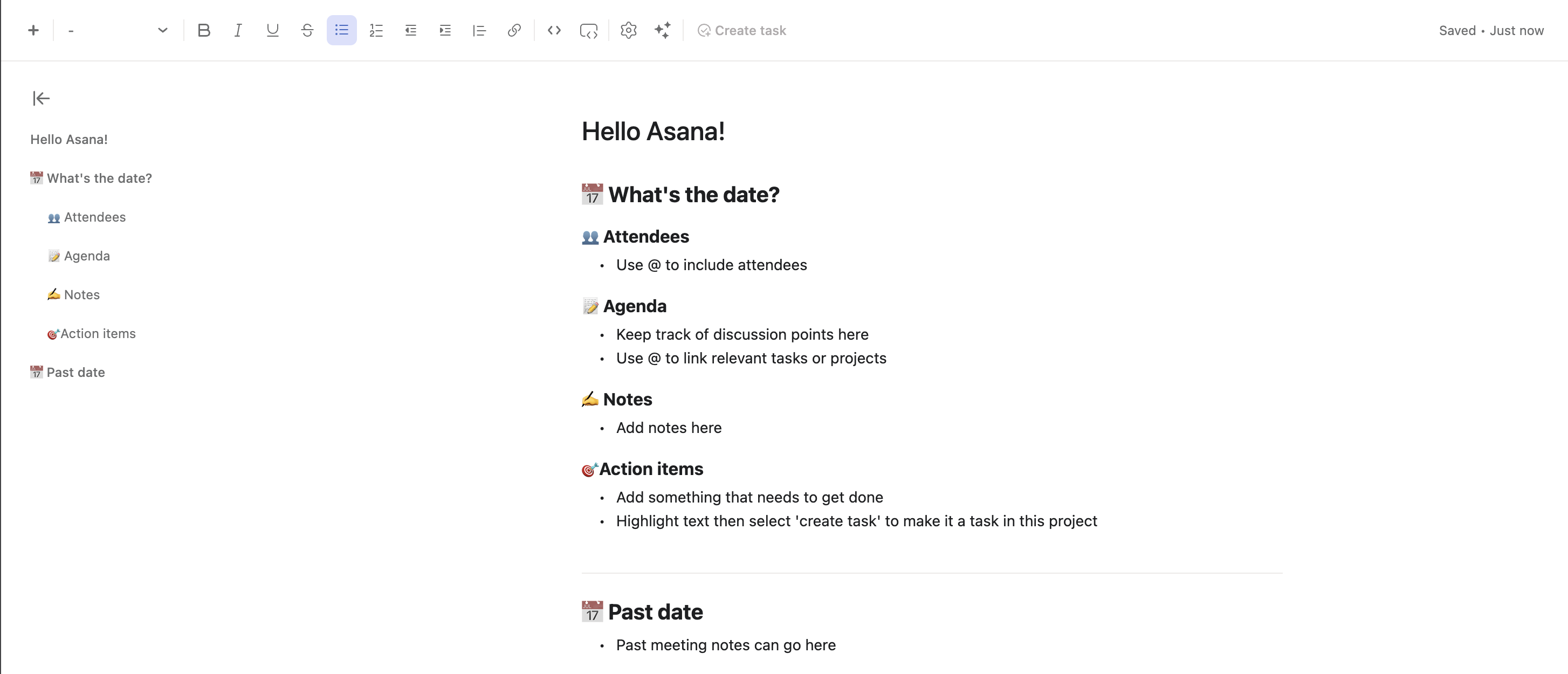Screen dimensions: 1568x674
Task: Go to Past date outline entry
Action: pyautogui.click(x=75, y=373)
